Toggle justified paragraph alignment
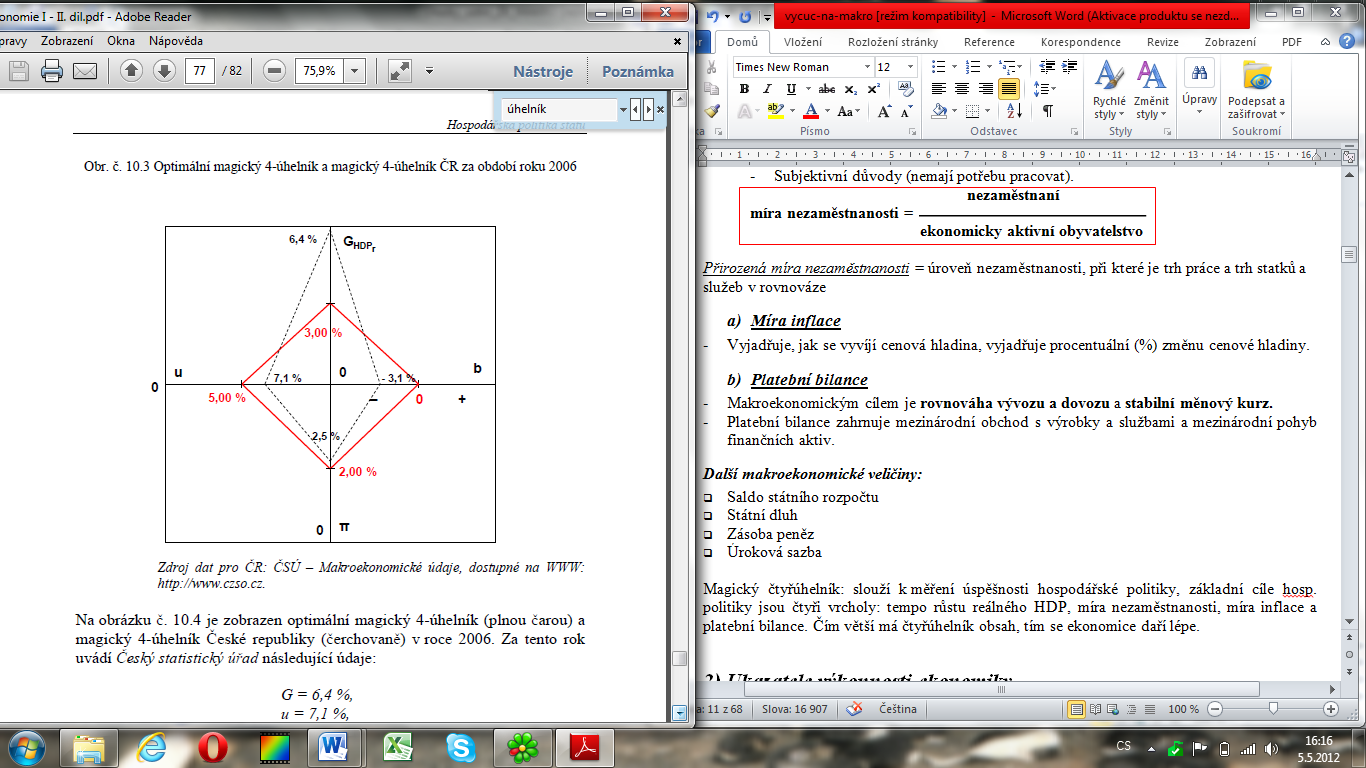Viewport: 1366px width, 768px height. (x=1008, y=89)
